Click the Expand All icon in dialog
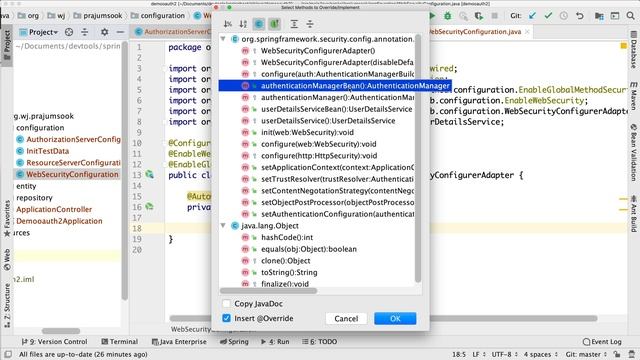This screenshot has height=360, width=640. (294, 24)
